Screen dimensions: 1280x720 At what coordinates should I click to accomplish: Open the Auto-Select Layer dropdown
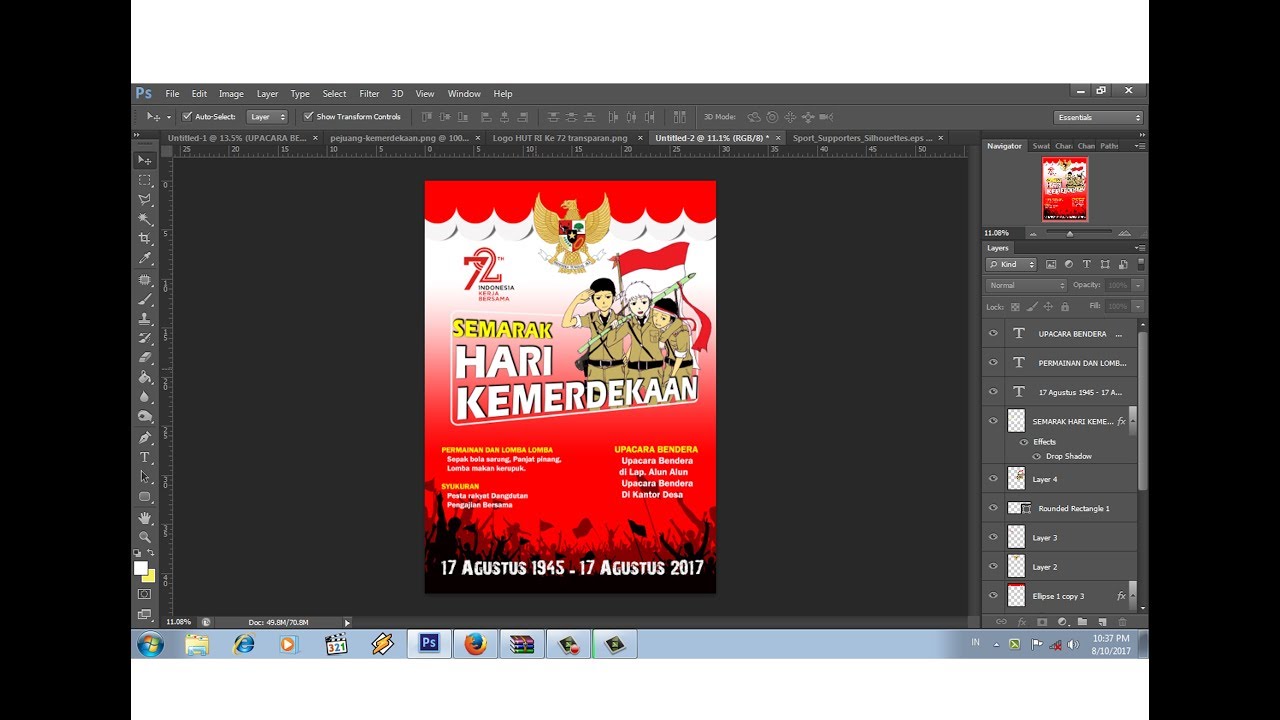coord(267,117)
